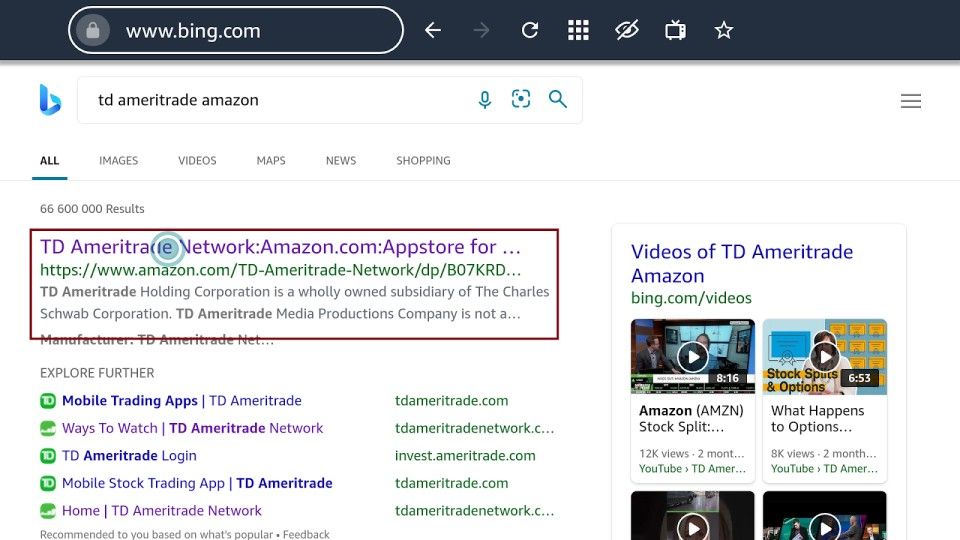Open TD Ameritrade Network Amazon Appstore result

pyautogui.click(x=280, y=247)
